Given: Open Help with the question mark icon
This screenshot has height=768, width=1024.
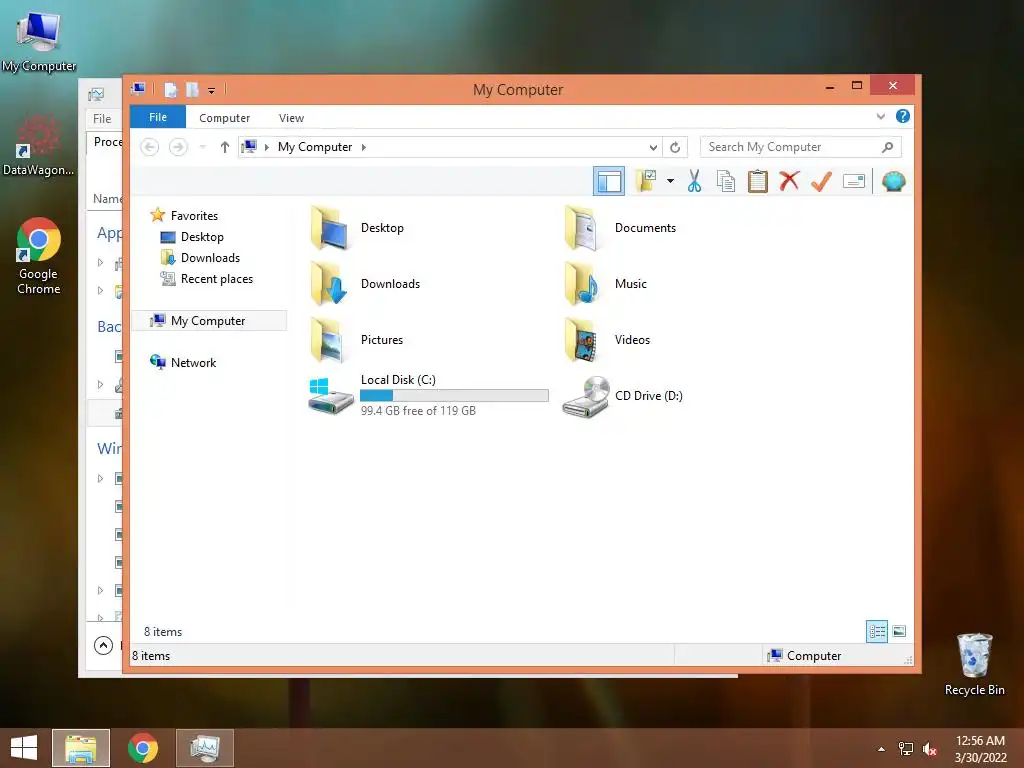Looking at the screenshot, I should (903, 116).
